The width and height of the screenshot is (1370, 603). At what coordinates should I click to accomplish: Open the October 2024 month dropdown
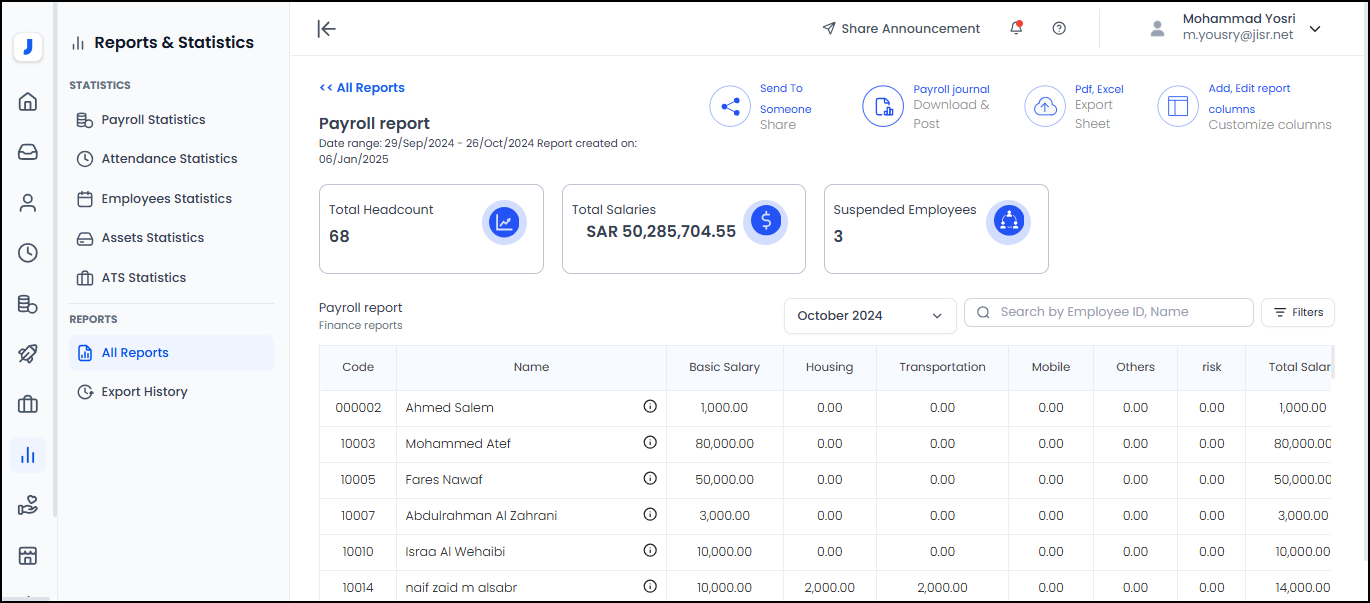coord(870,316)
